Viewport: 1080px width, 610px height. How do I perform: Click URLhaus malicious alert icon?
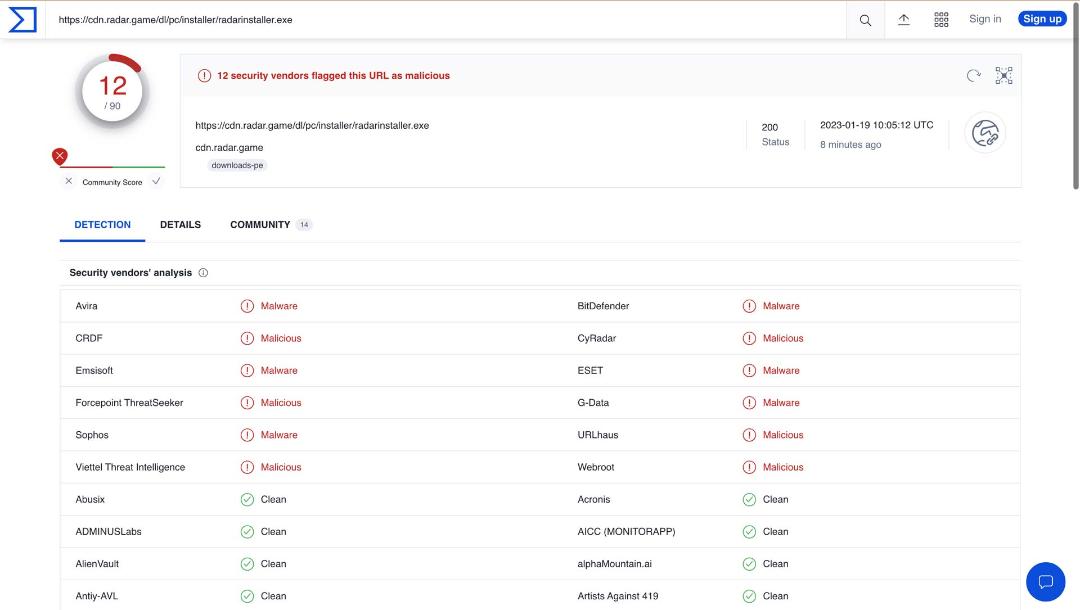point(749,435)
